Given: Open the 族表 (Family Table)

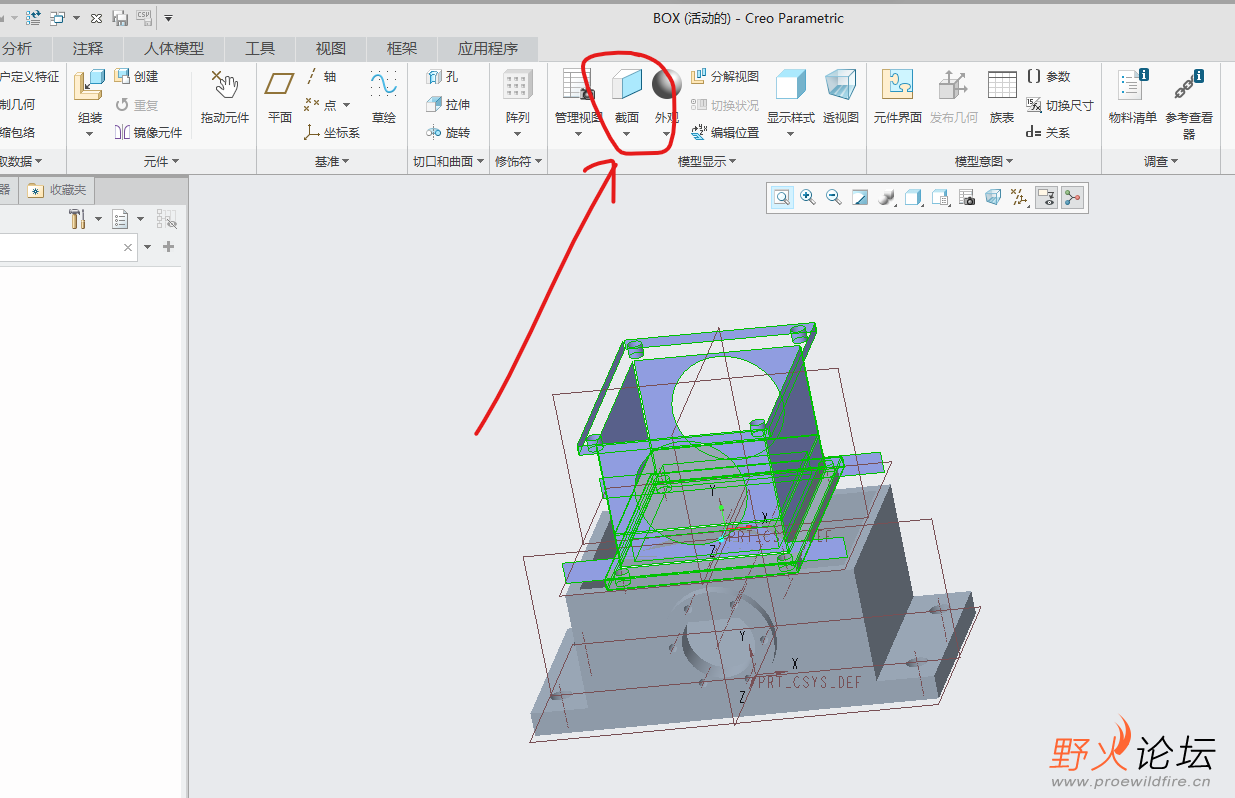Looking at the screenshot, I should point(1001,96).
